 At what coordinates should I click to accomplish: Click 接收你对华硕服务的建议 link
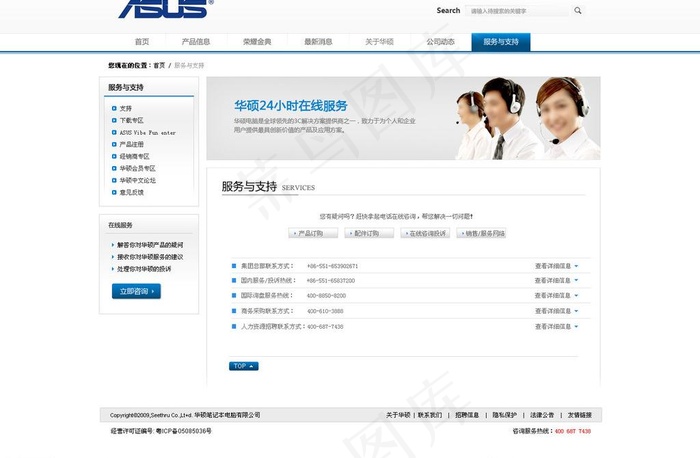pos(150,257)
